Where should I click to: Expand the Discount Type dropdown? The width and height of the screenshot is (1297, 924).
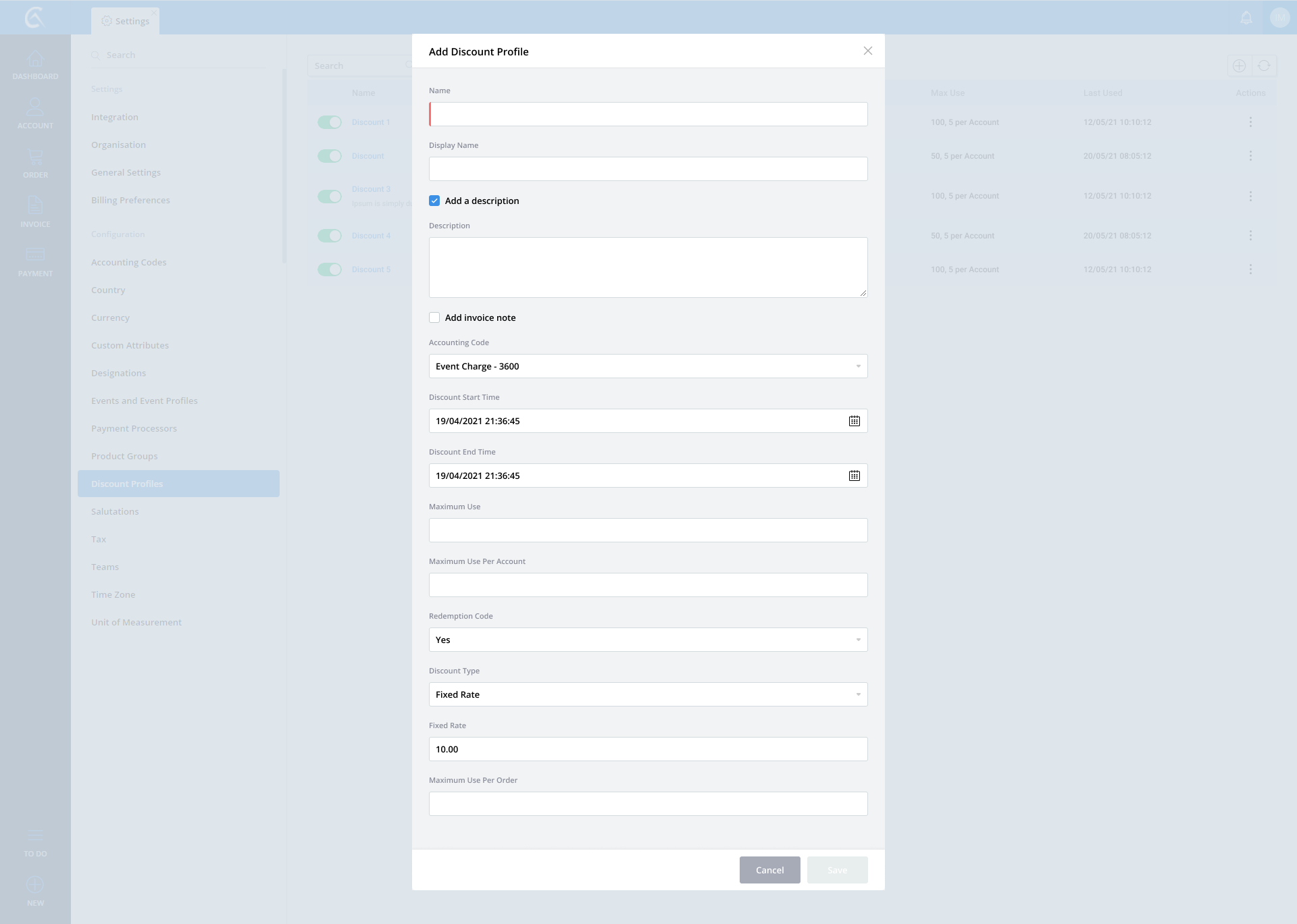(x=648, y=694)
